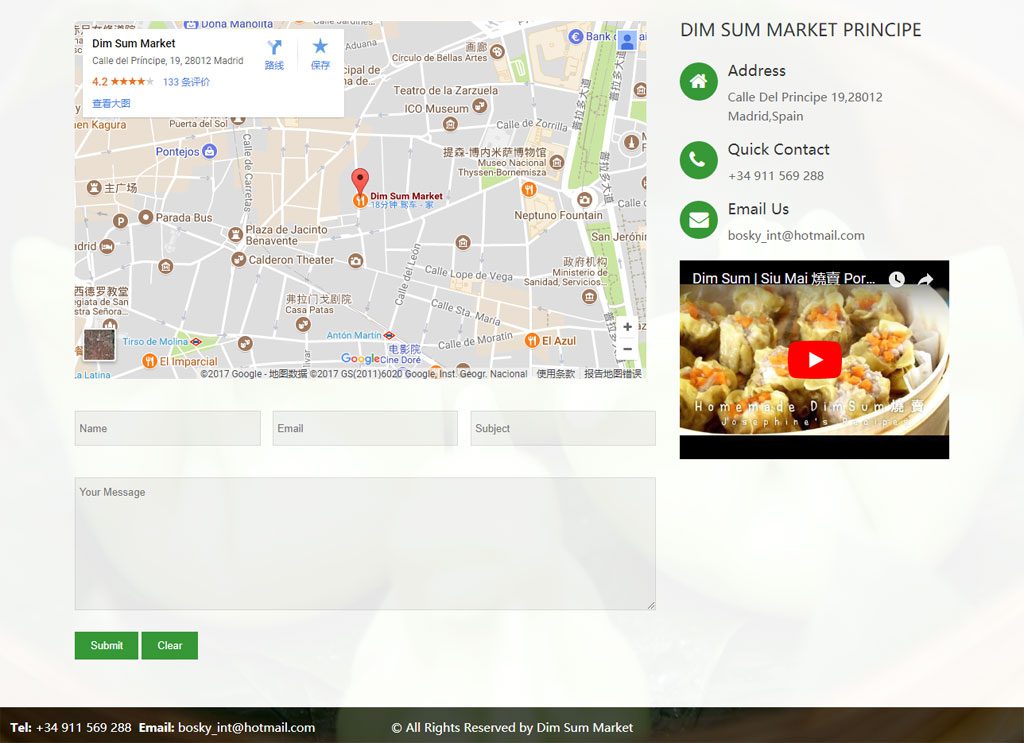Click the All Rights Reserved footer text

click(x=512, y=727)
